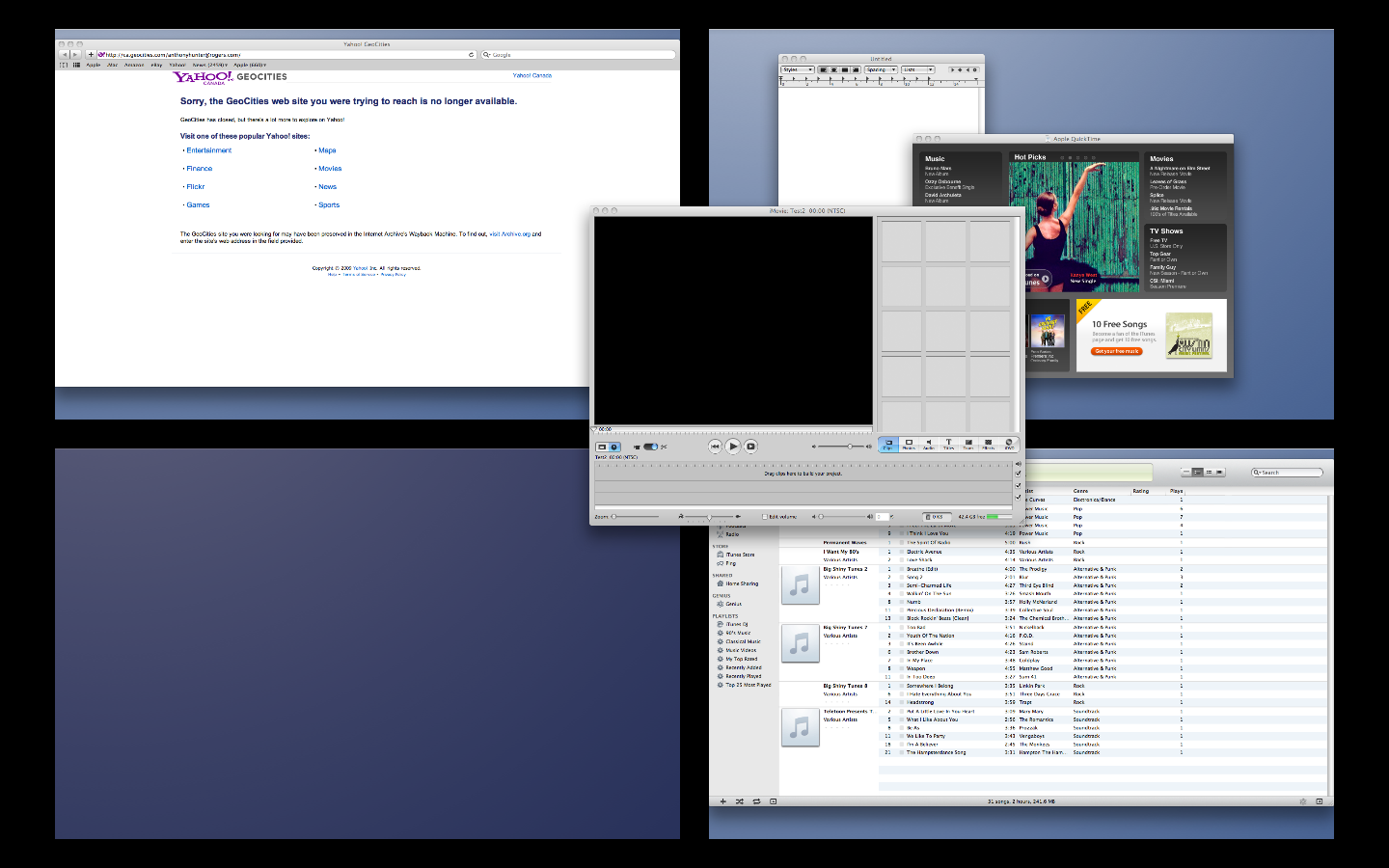1389x868 pixels.
Task: Follow the Finance link on the Yahoo page
Action: coord(199,169)
